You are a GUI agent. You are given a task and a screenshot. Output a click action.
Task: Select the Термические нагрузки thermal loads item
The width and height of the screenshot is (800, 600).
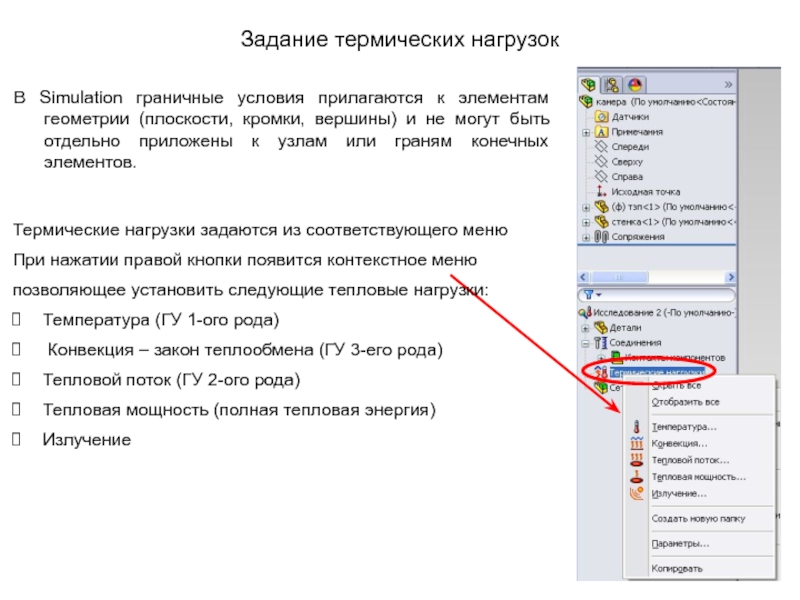pos(657,372)
